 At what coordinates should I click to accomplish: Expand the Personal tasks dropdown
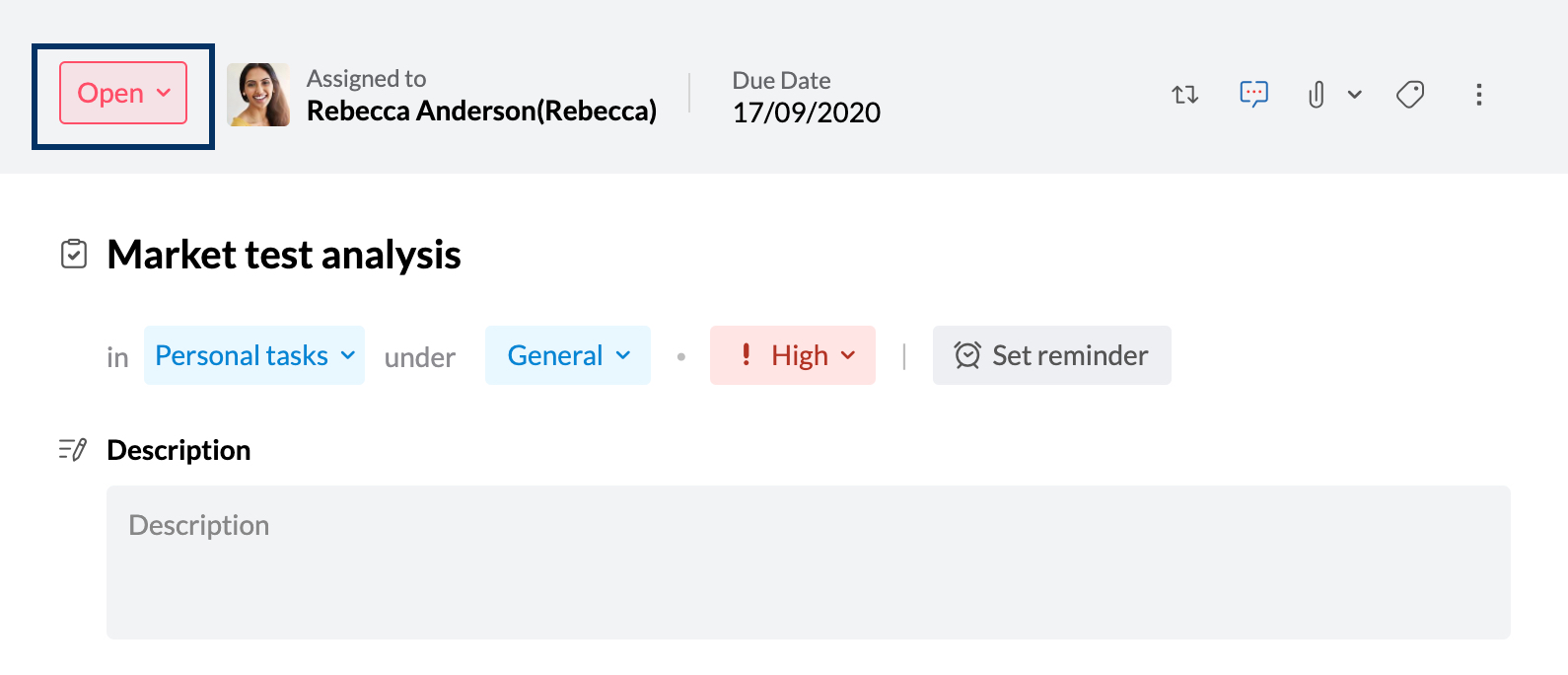point(254,355)
